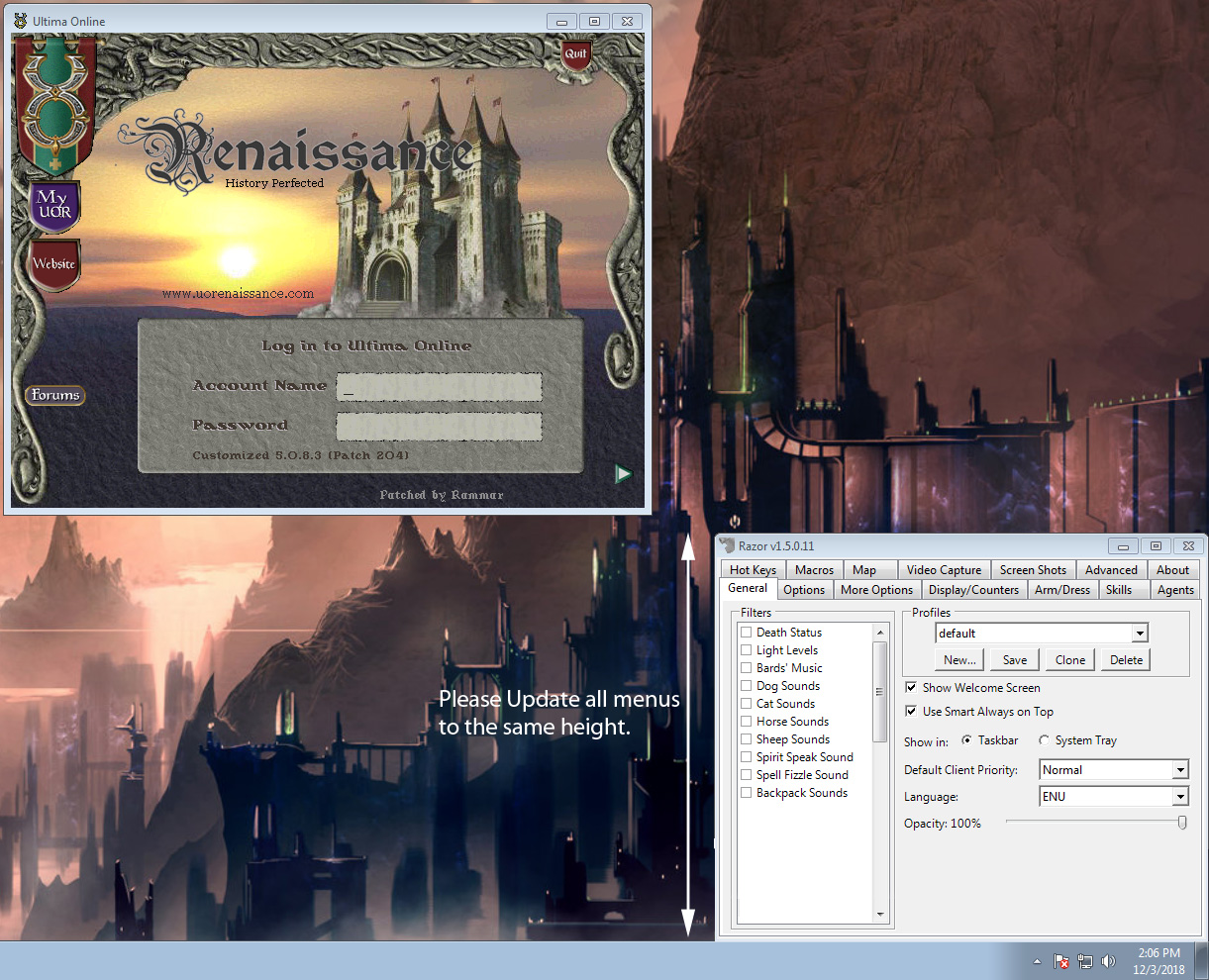Open the Action Center flag tray icon

pos(1061,960)
